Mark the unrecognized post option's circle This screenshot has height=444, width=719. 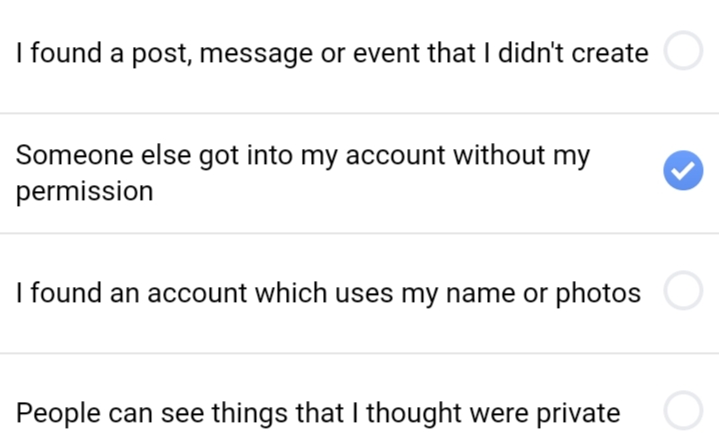point(683,50)
